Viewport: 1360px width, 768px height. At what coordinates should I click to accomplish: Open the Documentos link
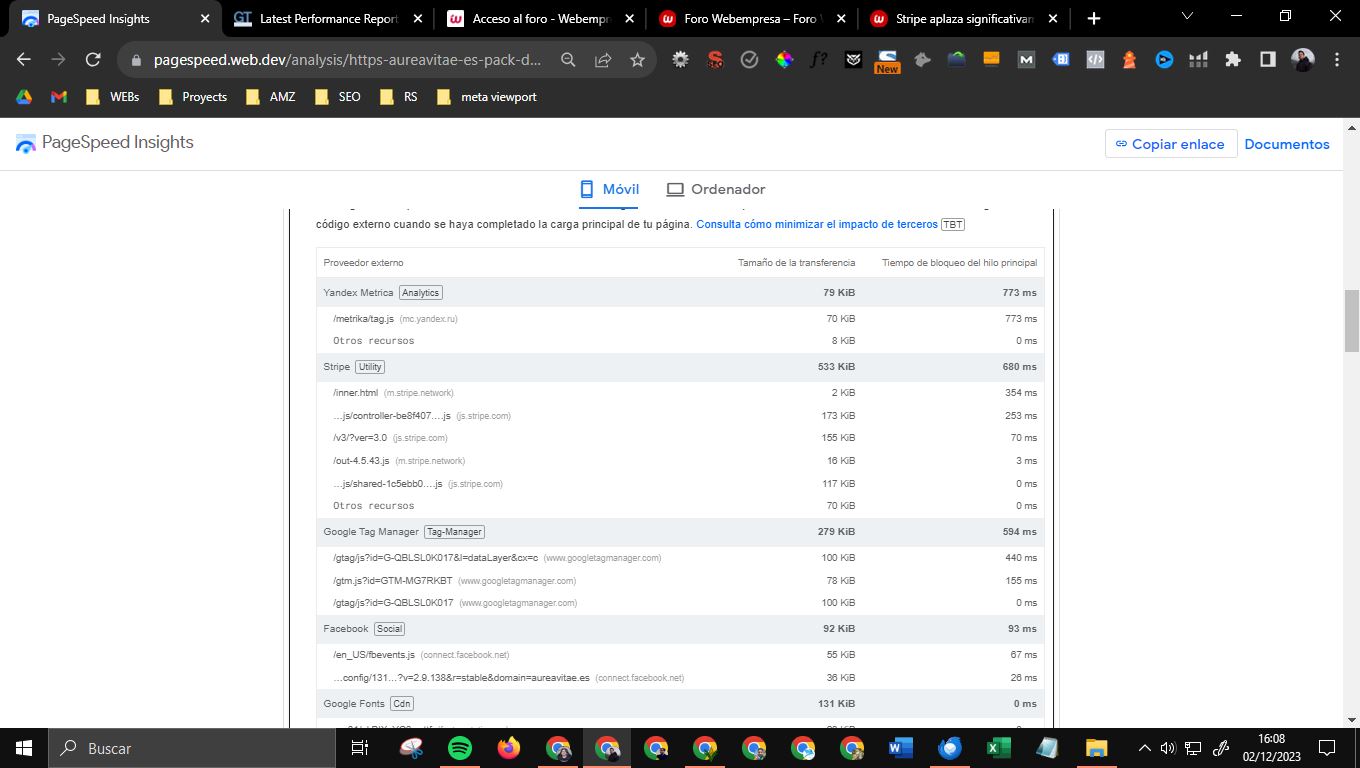pyautogui.click(x=1287, y=144)
